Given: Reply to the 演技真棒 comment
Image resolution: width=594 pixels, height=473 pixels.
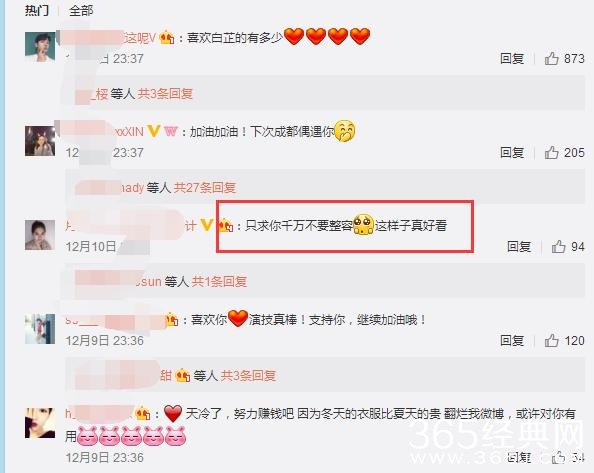Looking at the screenshot, I should point(512,340).
